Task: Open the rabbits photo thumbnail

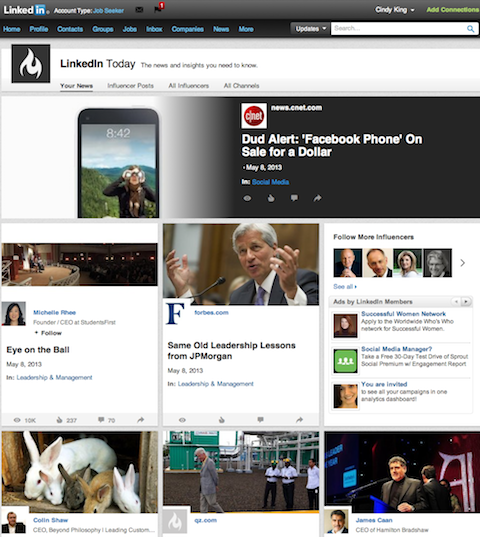Action: coord(79,472)
